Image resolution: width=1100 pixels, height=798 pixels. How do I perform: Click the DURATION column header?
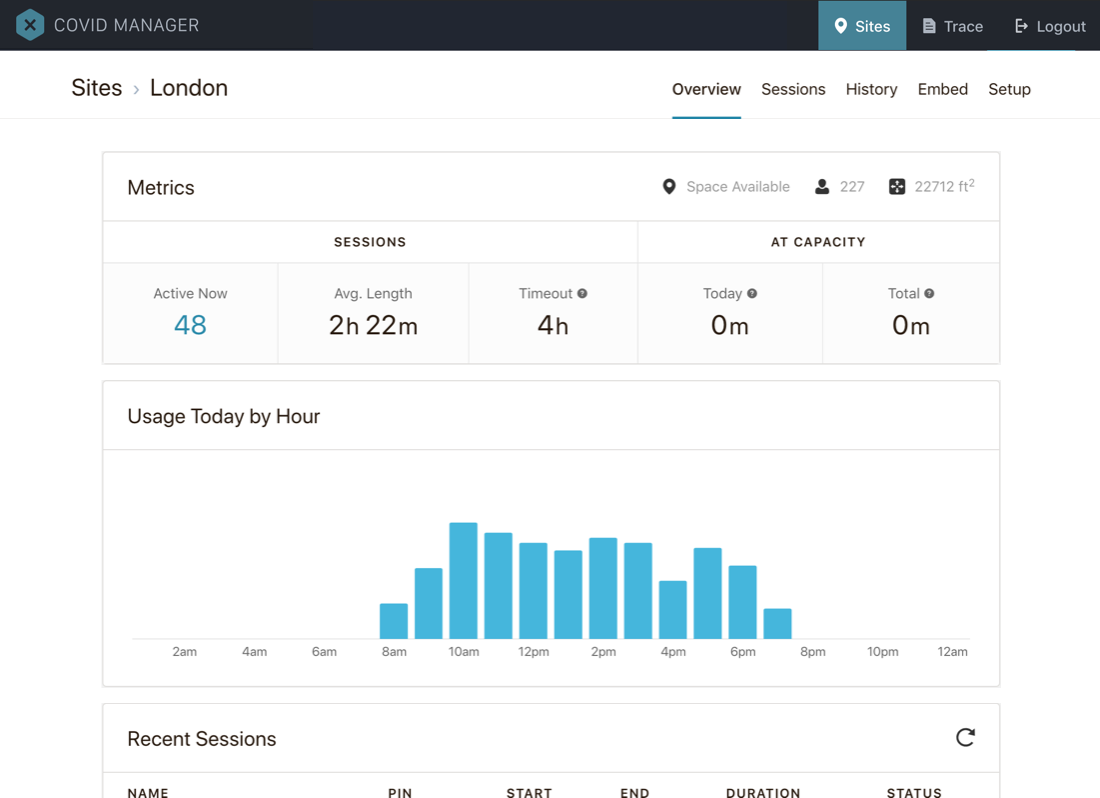(763, 792)
